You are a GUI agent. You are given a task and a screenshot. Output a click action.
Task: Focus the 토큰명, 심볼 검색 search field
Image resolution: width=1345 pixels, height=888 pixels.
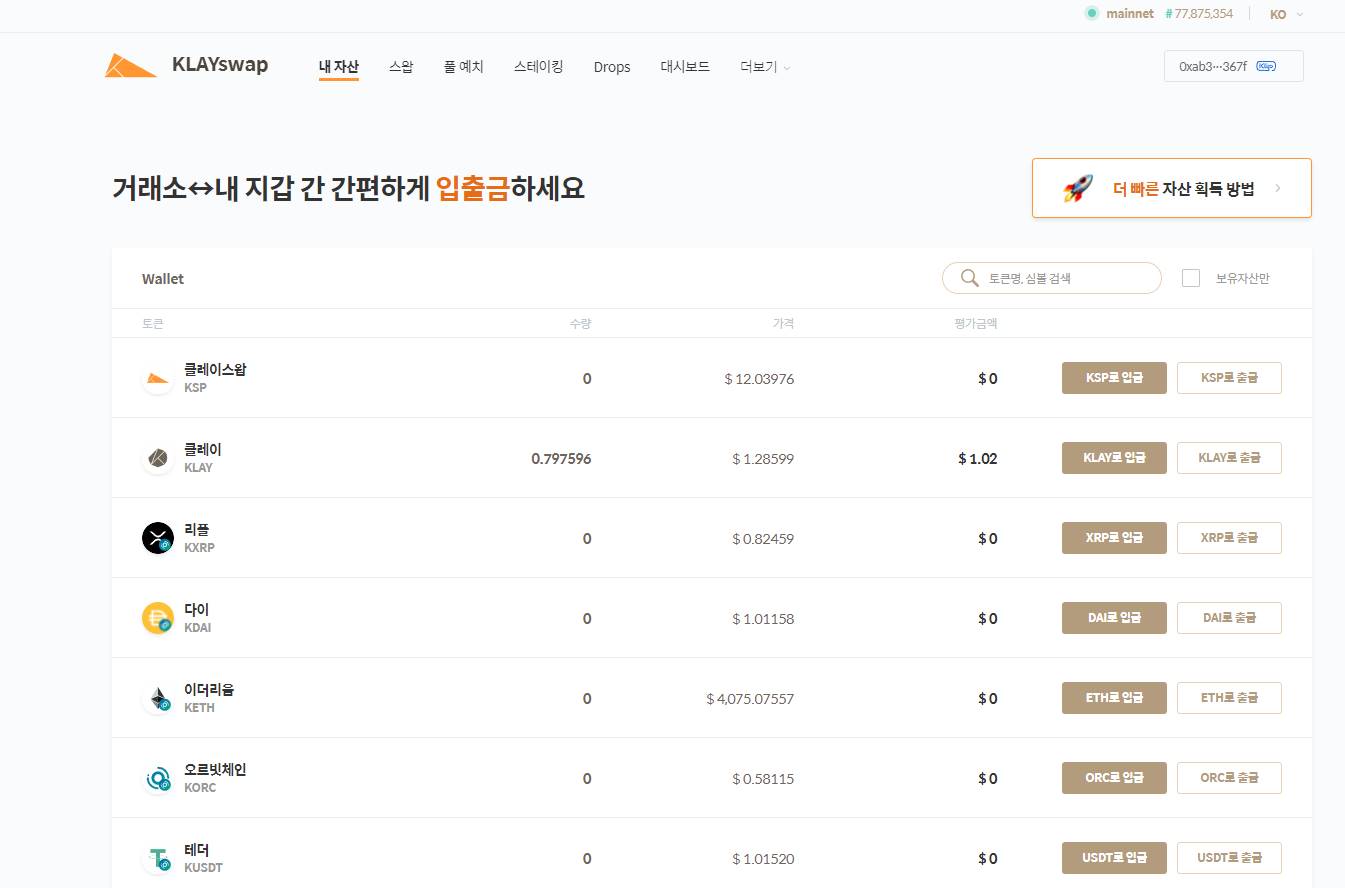(x=1052, y=278)
